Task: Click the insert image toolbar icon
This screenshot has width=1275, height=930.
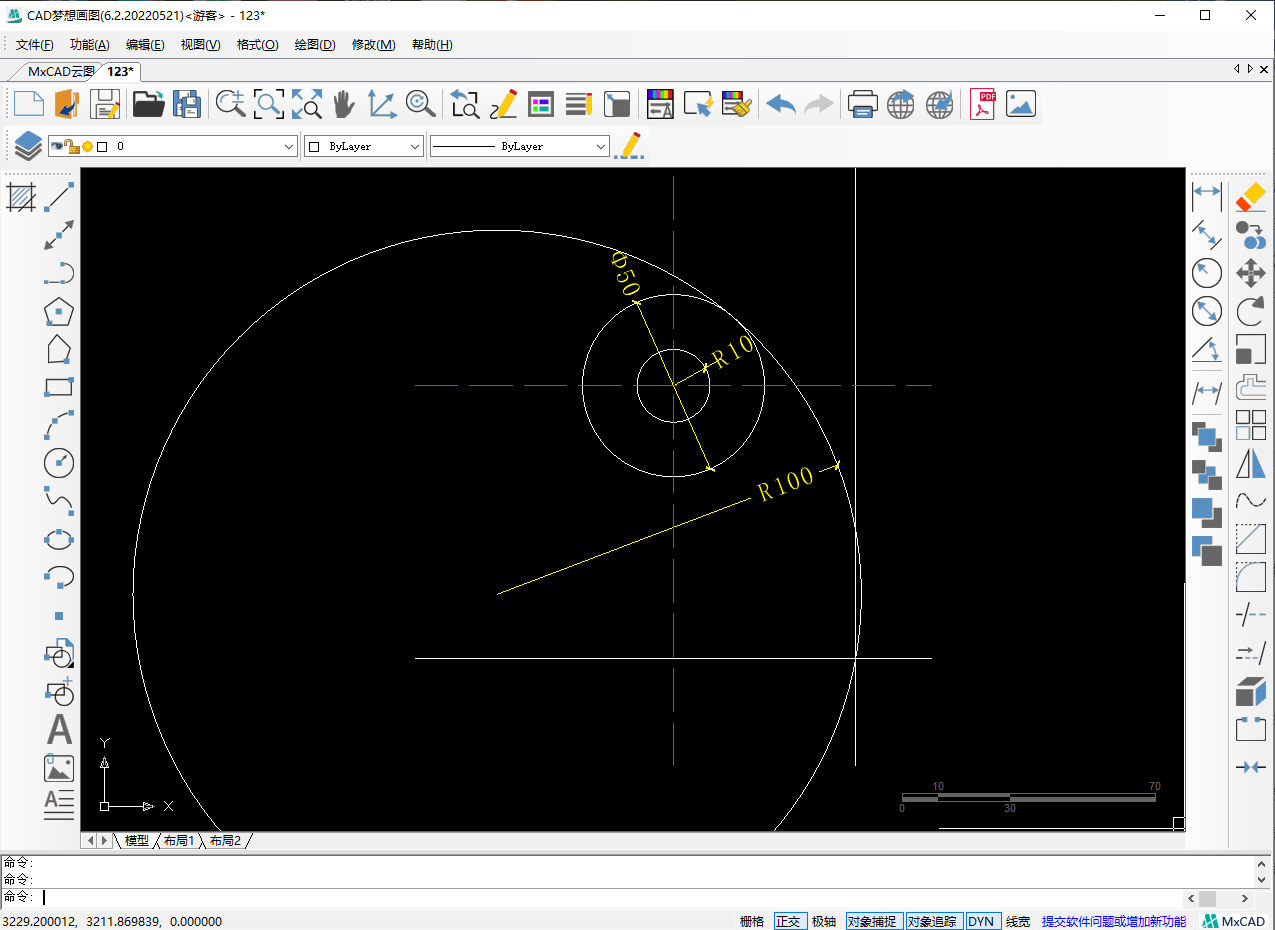Action: 1021,104
